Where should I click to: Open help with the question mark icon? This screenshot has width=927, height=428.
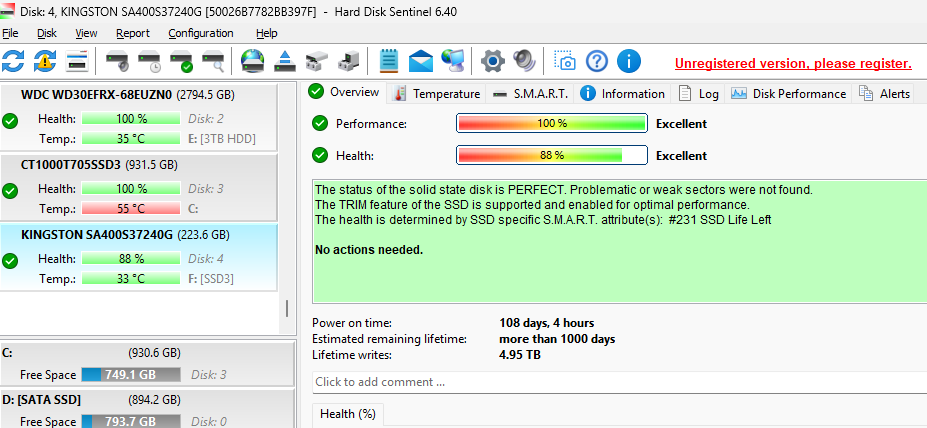pyautogui.click(x=597, y=60)
